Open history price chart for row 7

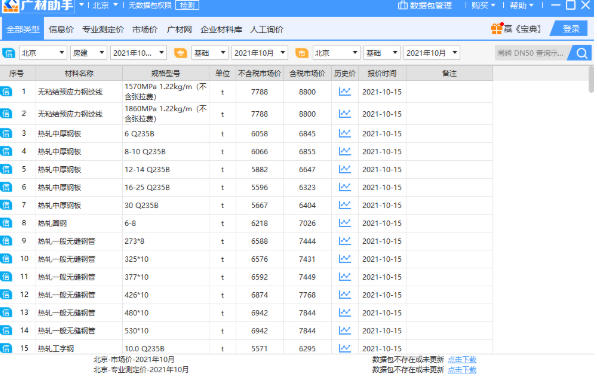tap(345, 205)
